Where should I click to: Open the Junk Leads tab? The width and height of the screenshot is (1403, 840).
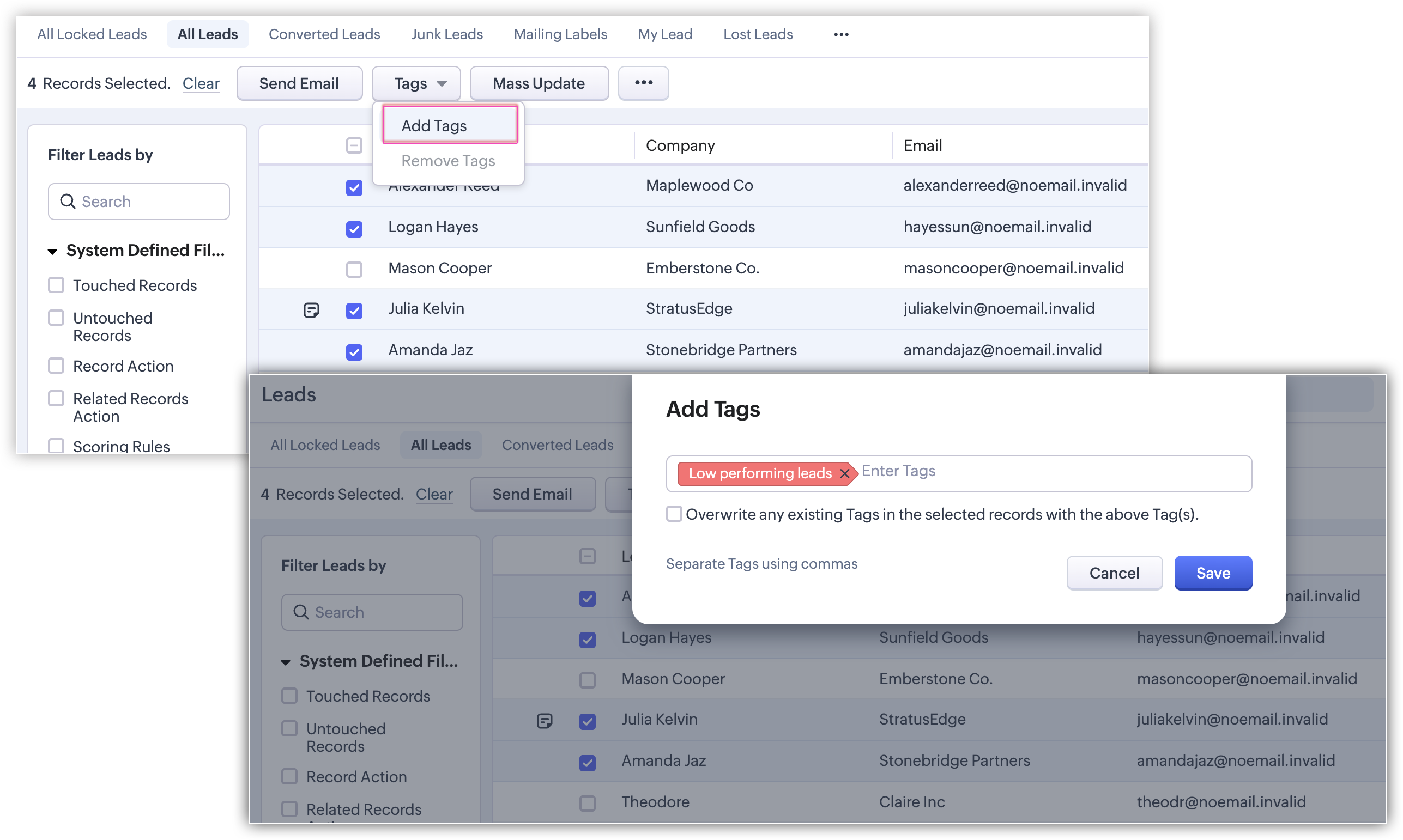point(447,34)
